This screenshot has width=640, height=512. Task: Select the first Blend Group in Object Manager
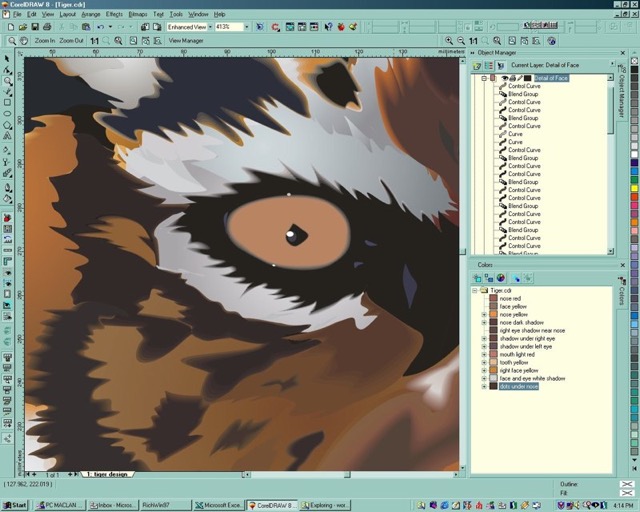(523, 94)
